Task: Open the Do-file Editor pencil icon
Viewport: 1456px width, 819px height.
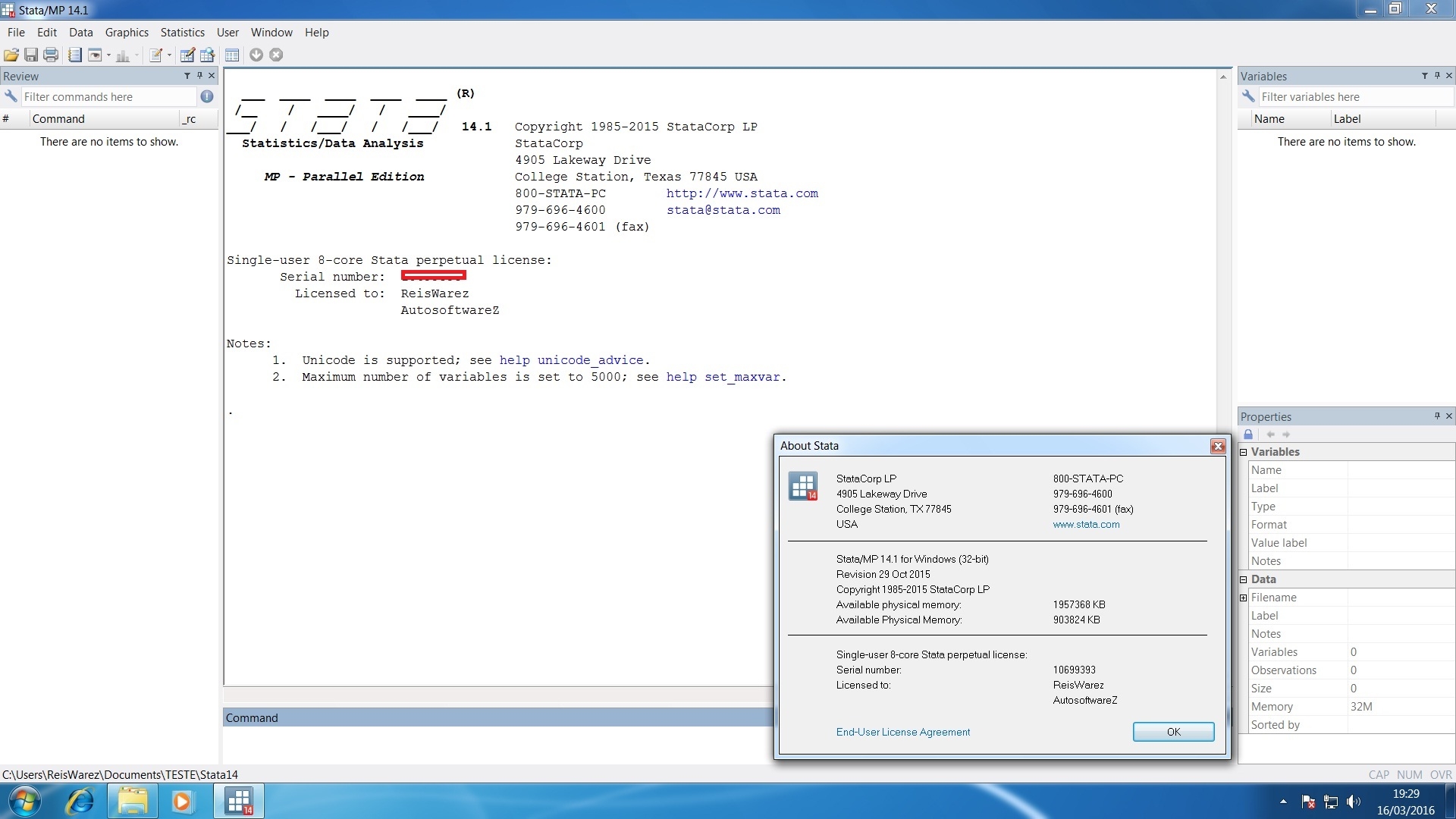Action: click(155, 55)
